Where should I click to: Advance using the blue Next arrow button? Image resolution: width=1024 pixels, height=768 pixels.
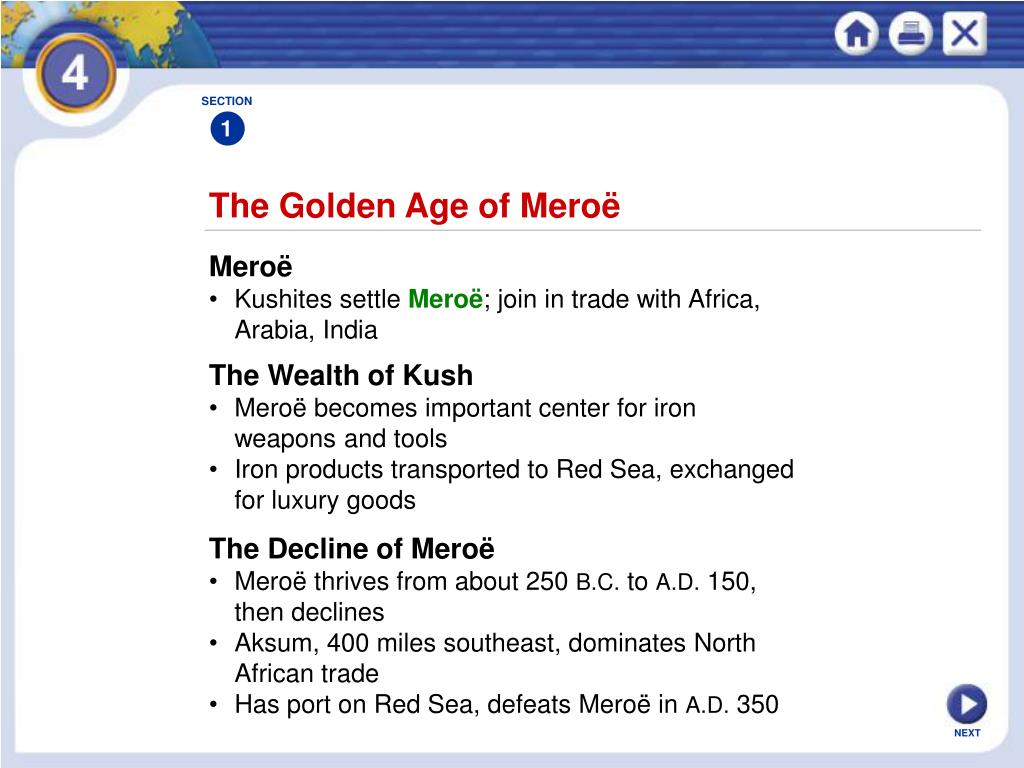(967, 704)
